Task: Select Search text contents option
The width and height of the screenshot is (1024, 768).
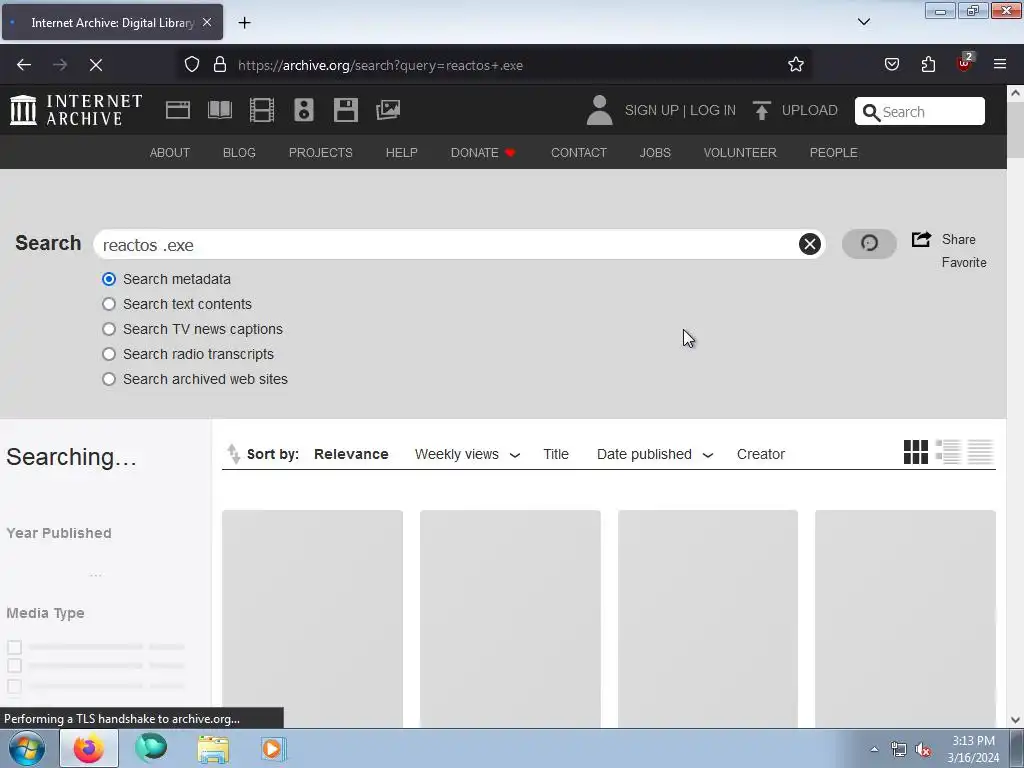Action: tap(109, 304)
